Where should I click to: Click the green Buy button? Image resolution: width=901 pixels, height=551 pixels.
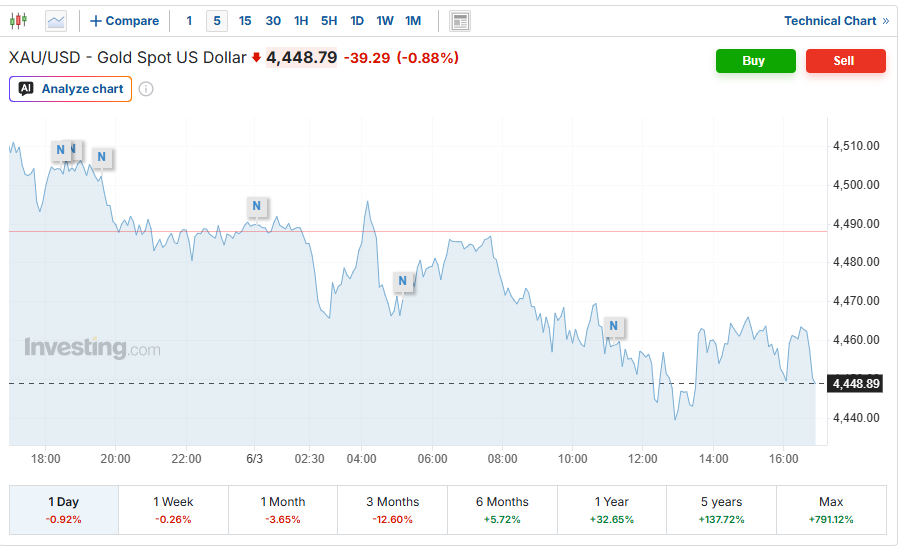pyautogui.click(x=756, y=61)
